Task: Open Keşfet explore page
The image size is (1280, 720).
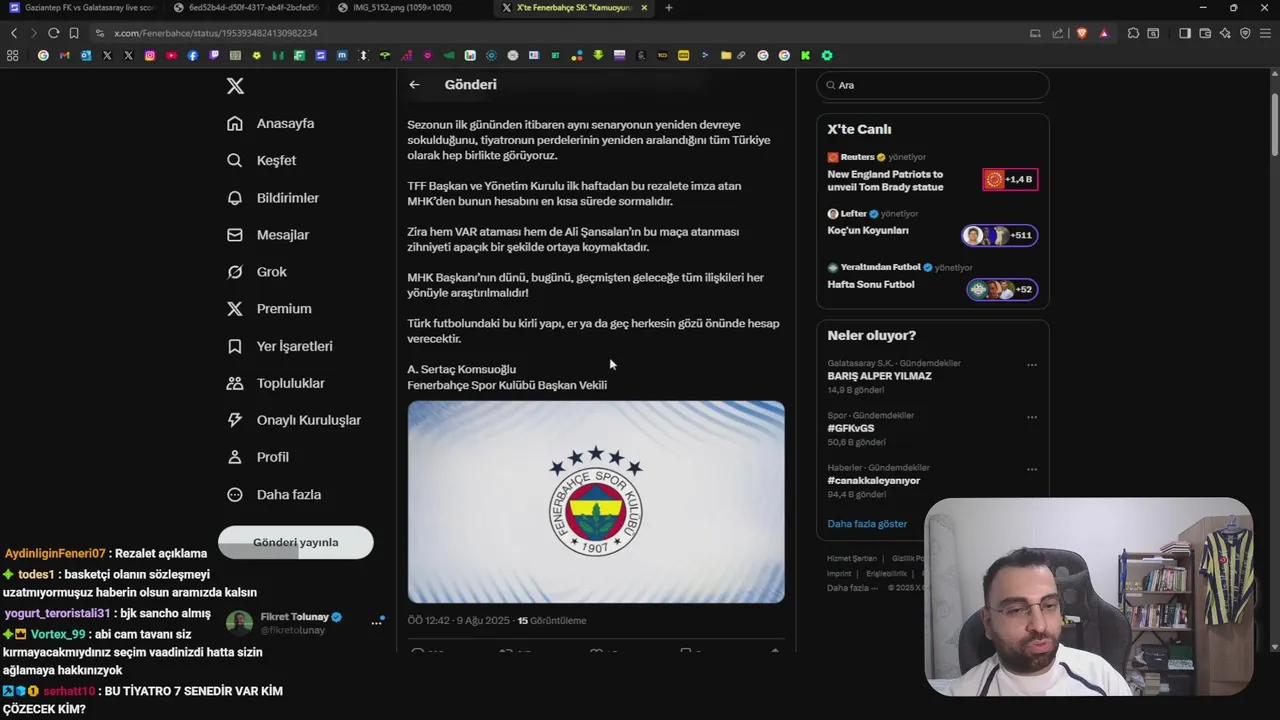Action: [x=262, y=160]
